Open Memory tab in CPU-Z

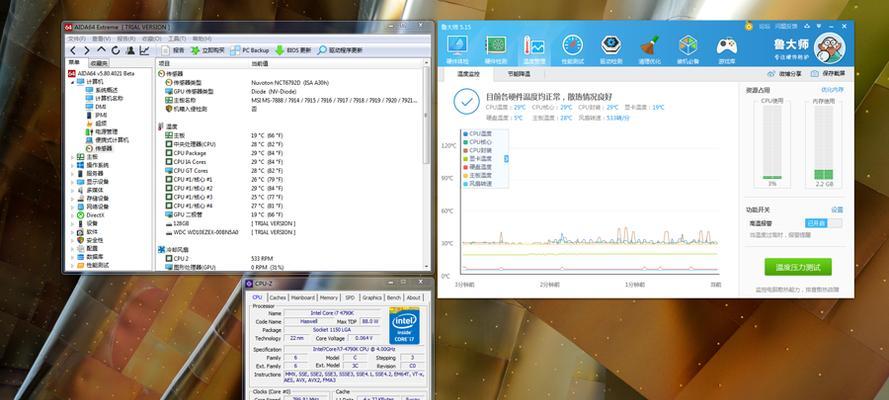329,297
